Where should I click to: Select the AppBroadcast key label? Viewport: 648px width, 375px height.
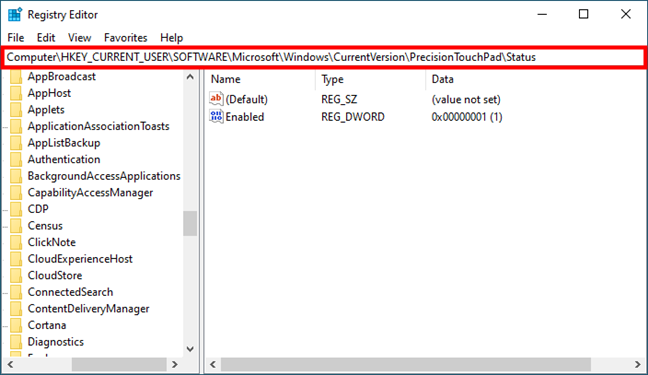click(x=62, y=76)
